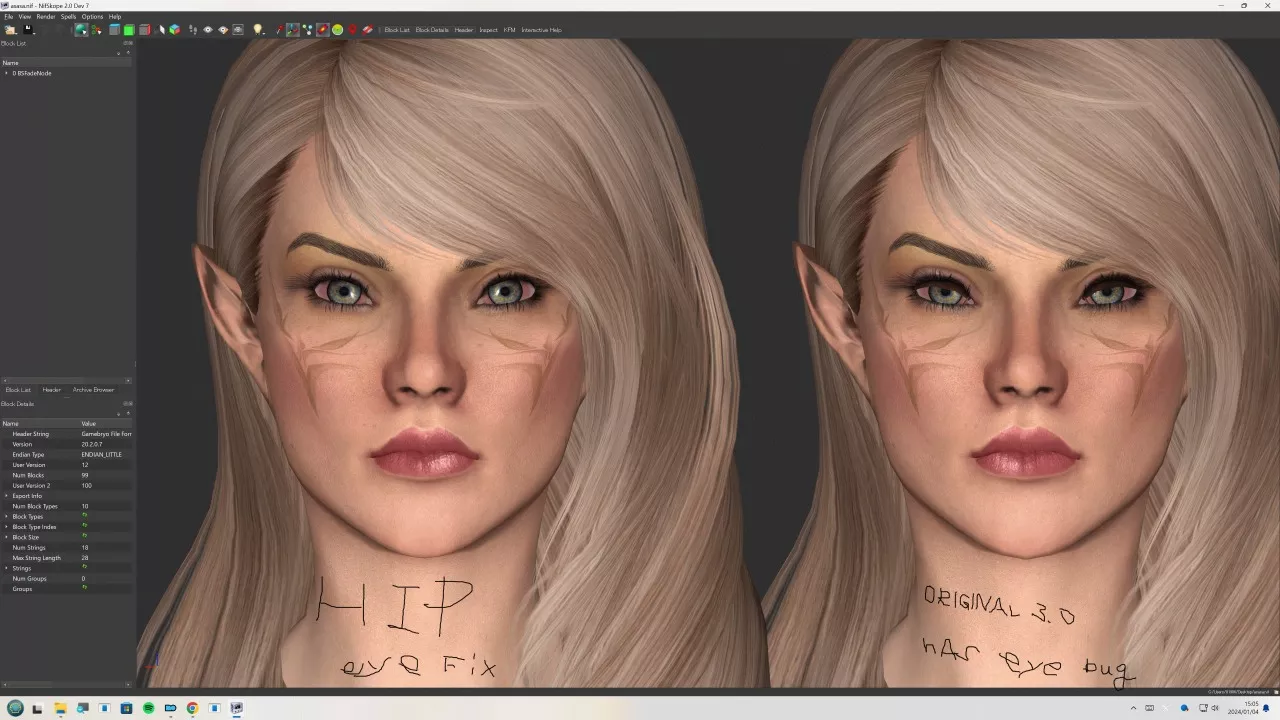Click the light bulb lighting icon
This screenshot has height=720, width=1280.
[x=258, y=30]
